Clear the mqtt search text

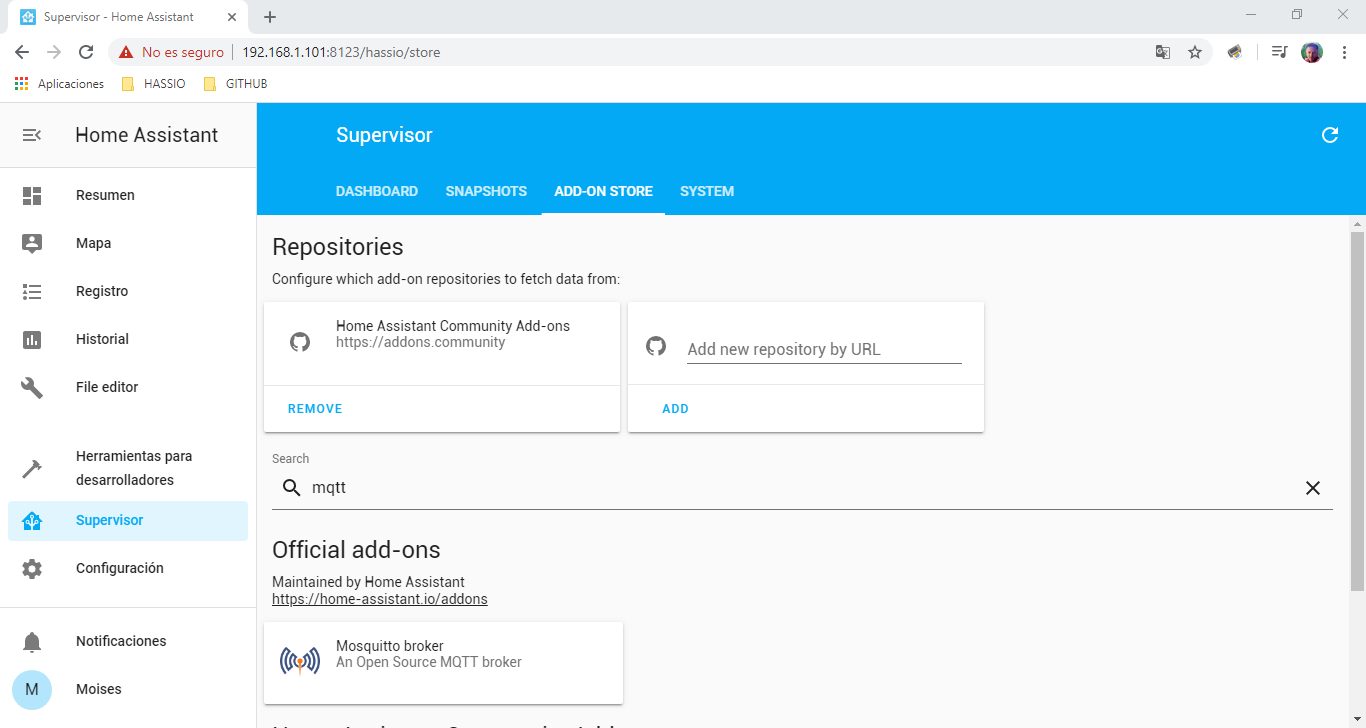tap(1313, 488)
